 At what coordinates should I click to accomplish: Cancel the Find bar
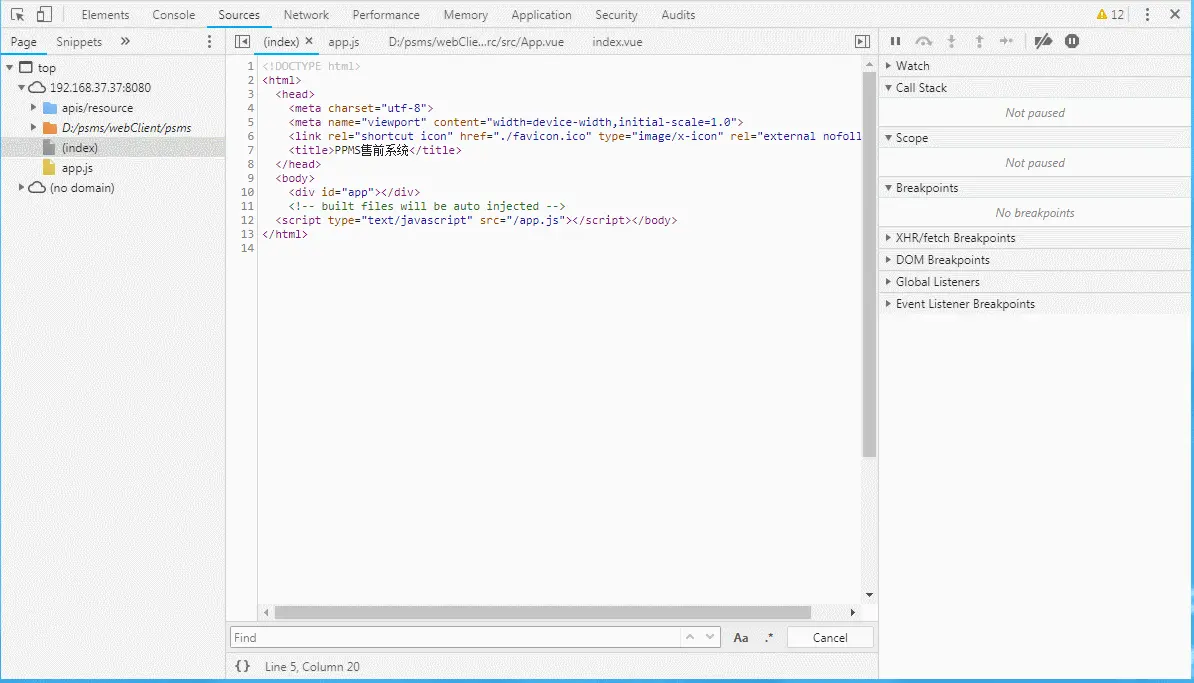[830, 638]
